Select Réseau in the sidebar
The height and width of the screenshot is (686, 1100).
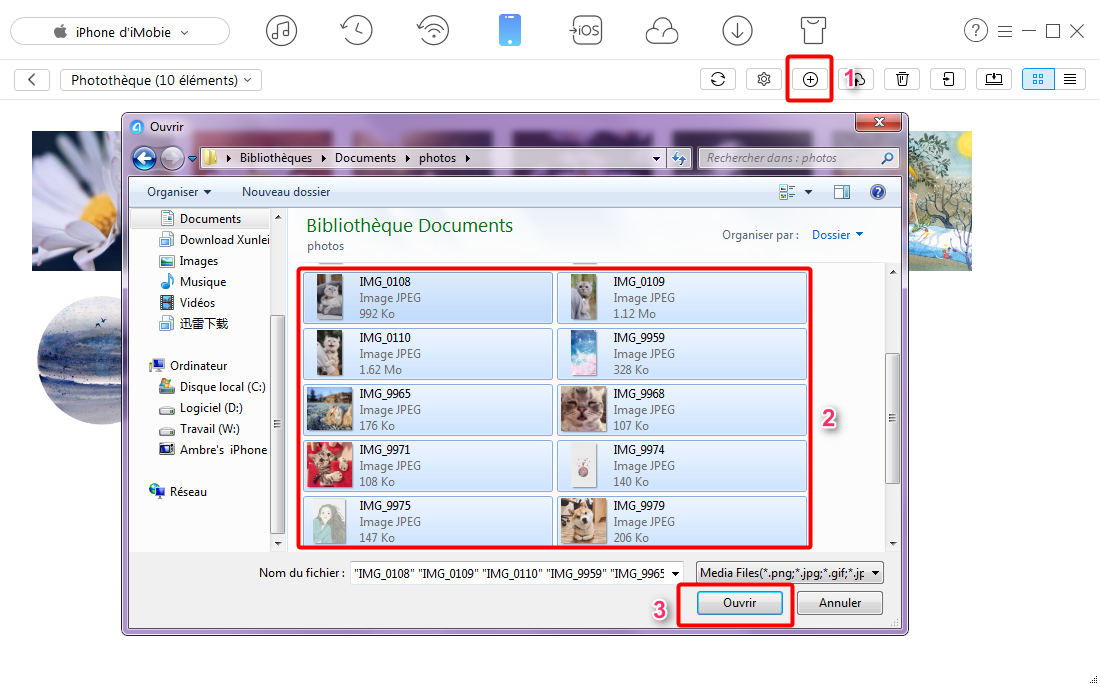179,492
